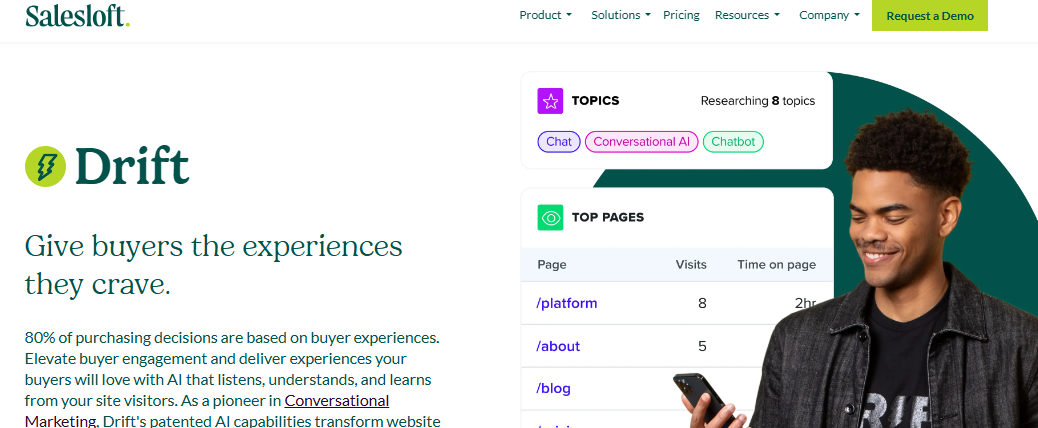Viewport: 1038px width, 428px height.
Task: Follow the Conversational Marketing hyperlink
Action: coord(336,401)
